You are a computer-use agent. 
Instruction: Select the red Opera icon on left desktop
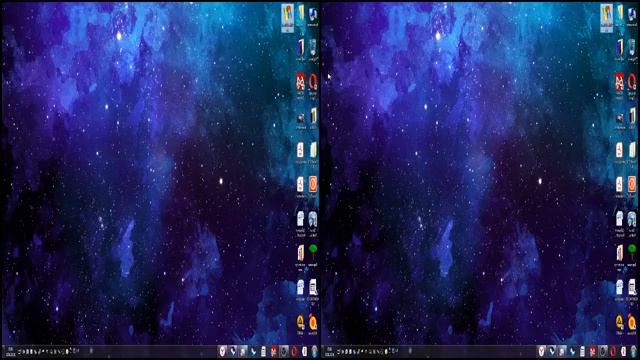(x=313, y=83)
